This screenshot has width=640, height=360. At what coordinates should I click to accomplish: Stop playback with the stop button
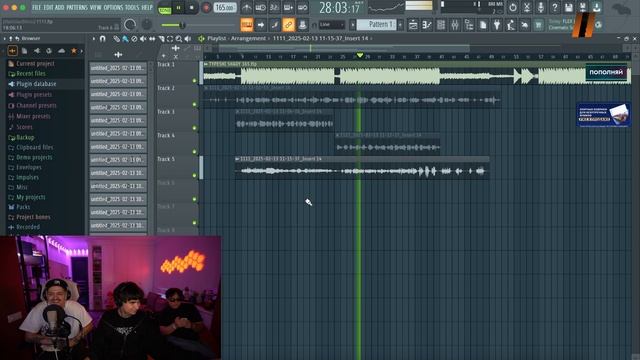click(x=192, y=8)
